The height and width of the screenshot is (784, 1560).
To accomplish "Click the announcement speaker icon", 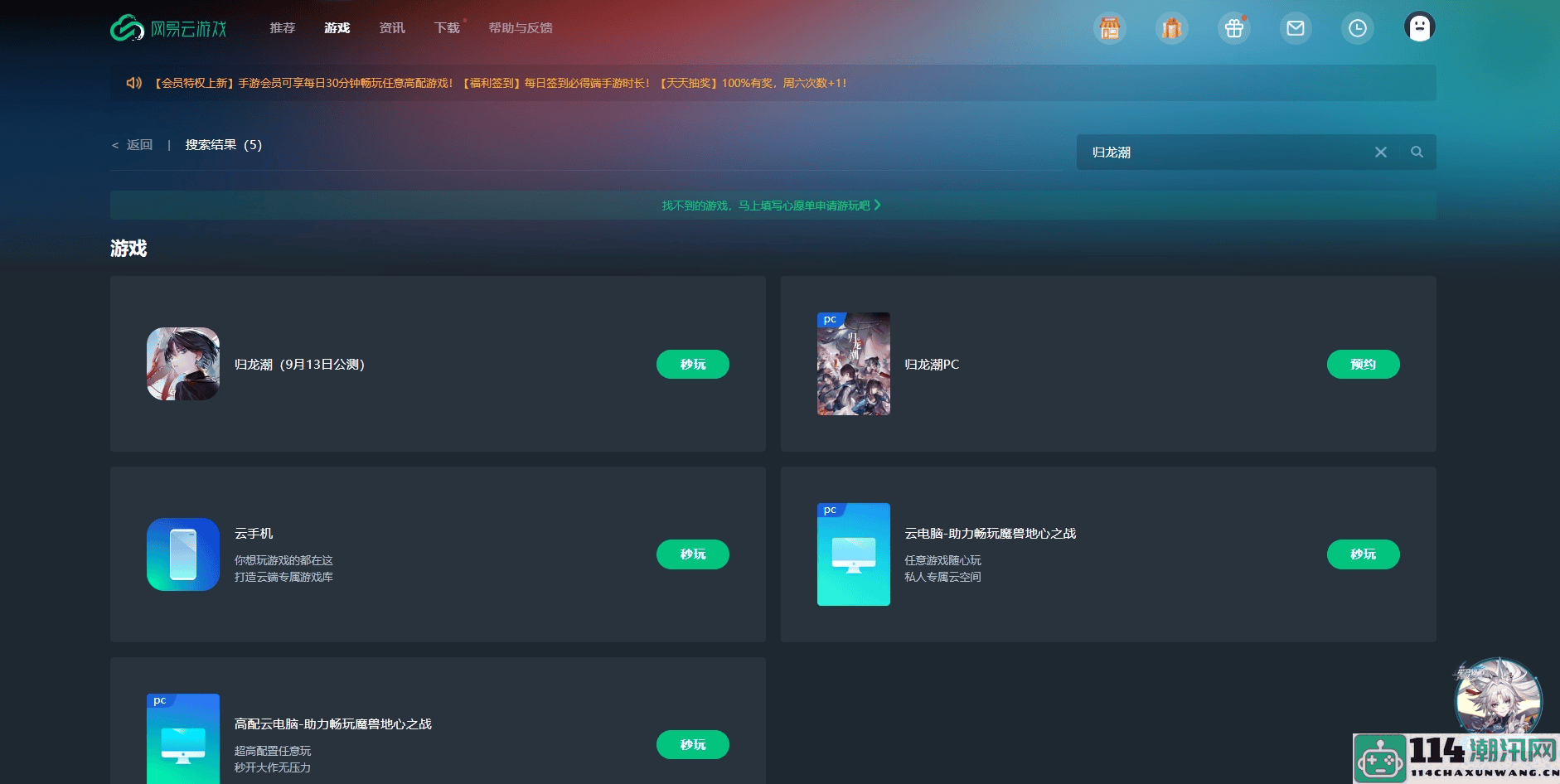I will point(134,83).
